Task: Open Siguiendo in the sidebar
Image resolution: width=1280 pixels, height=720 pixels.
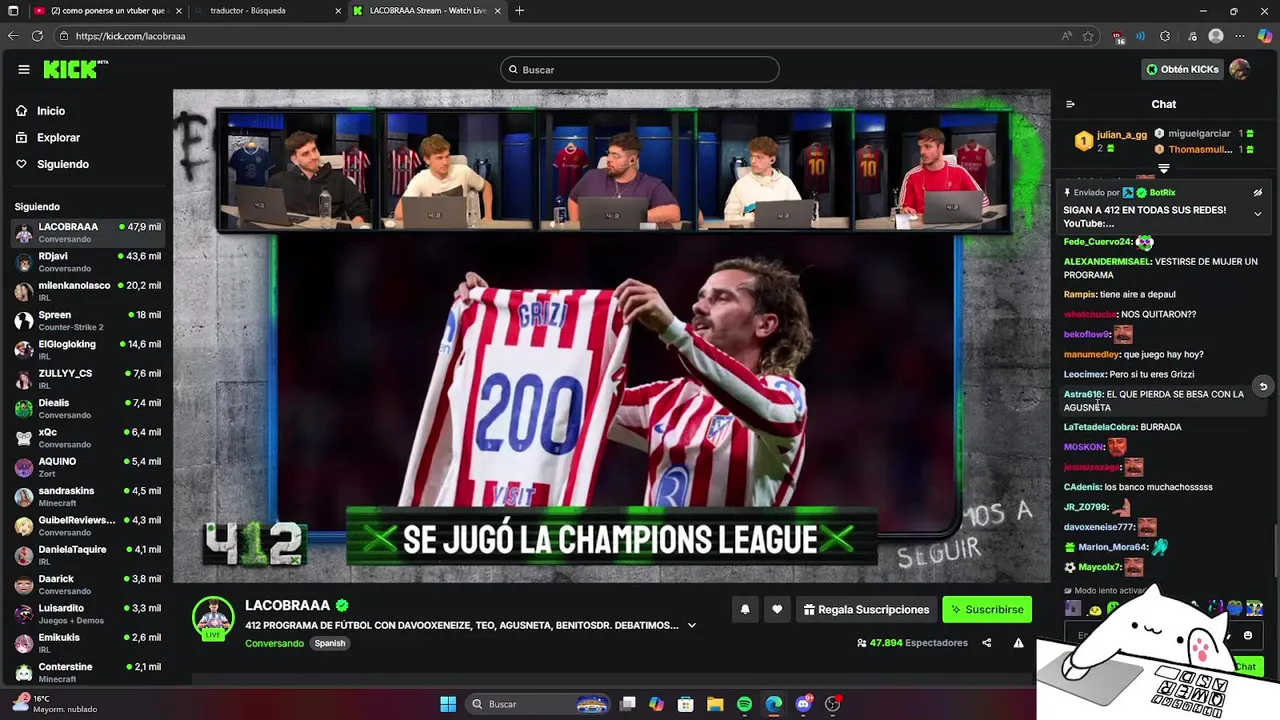Action: tap(62, 164)
